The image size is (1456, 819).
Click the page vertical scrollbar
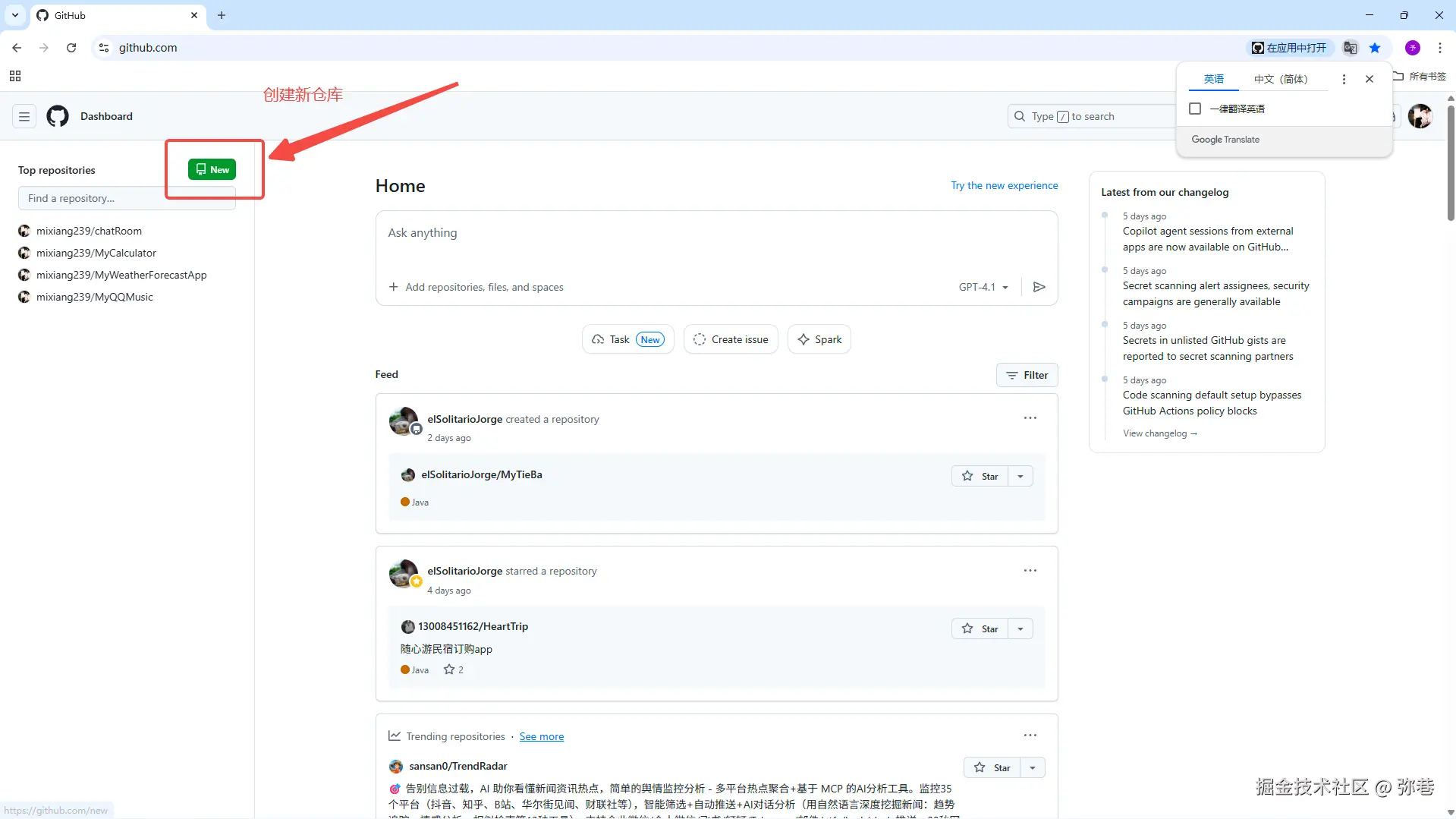click(x=1451, y=162)
